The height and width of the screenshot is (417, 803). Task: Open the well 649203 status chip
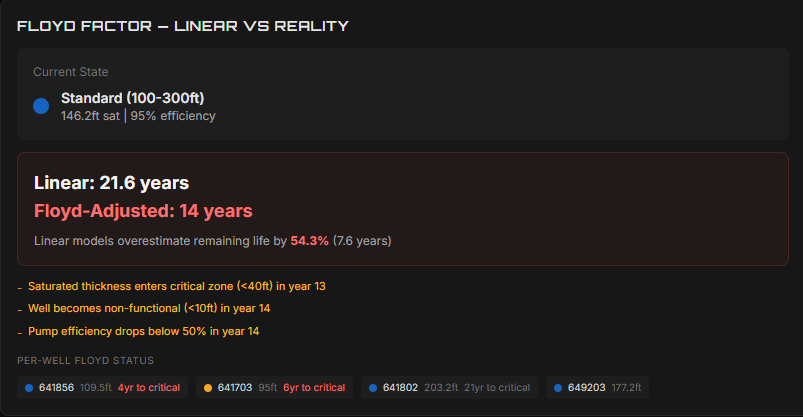point(597,388)
